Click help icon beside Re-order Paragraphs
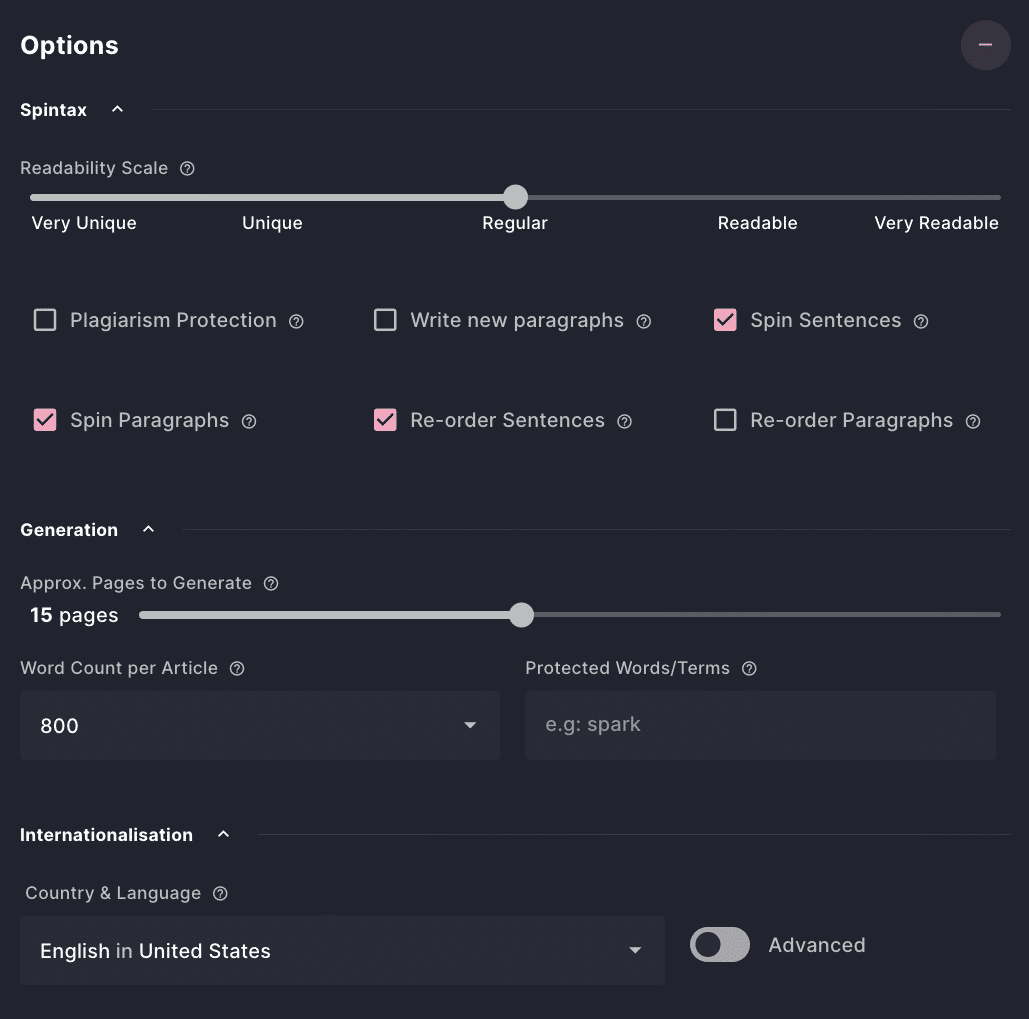Image resolution: width=1029 pixels, height=1019 pixels. tap(973, 421)
